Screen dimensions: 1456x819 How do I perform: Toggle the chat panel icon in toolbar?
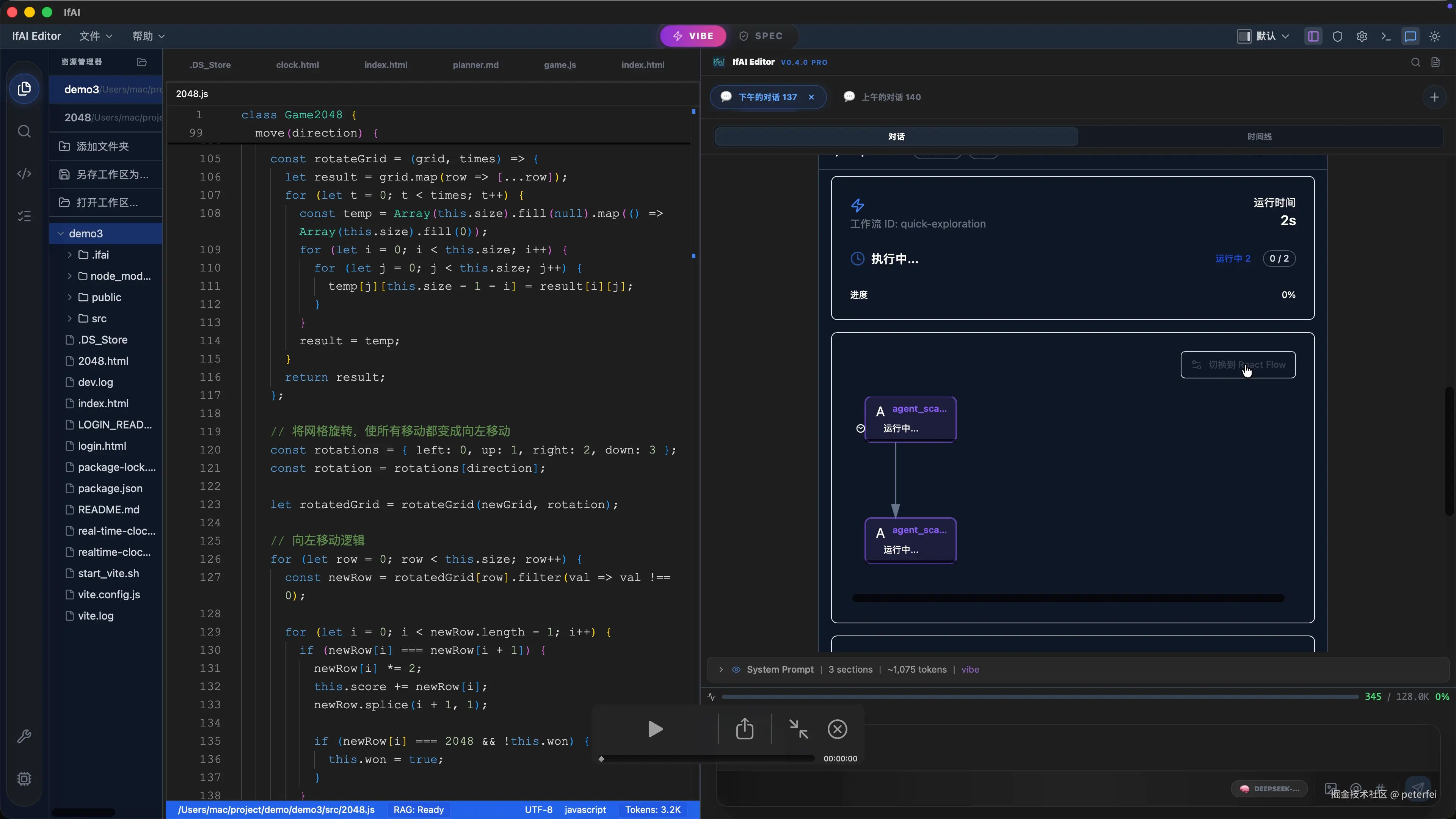click(x=1410, y=36)
